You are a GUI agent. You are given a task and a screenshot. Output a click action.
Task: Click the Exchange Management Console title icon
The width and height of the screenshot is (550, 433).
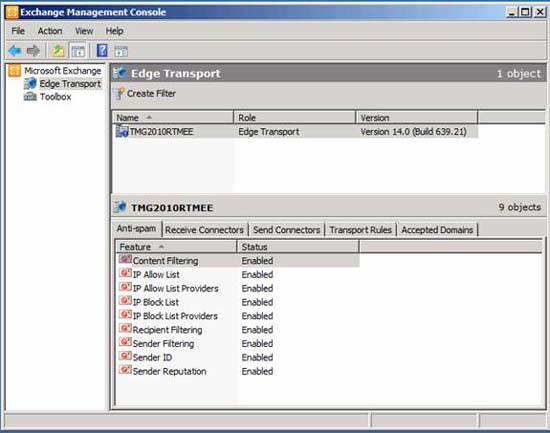coord(12,12)
